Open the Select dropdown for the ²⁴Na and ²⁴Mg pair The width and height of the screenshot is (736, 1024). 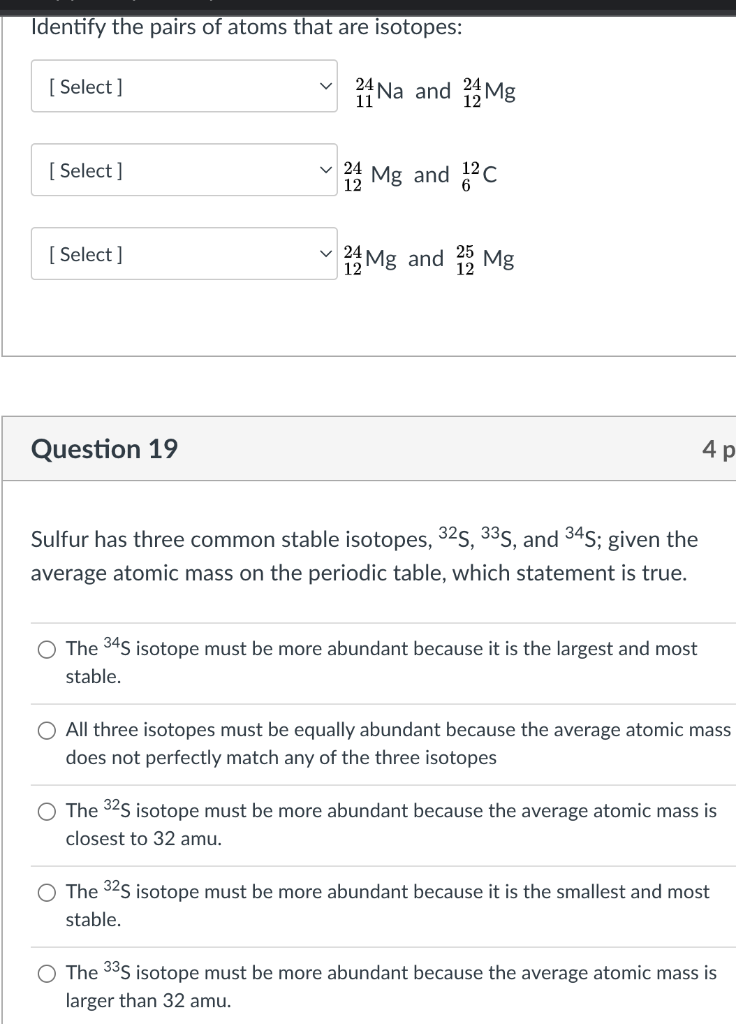(184, 87)
